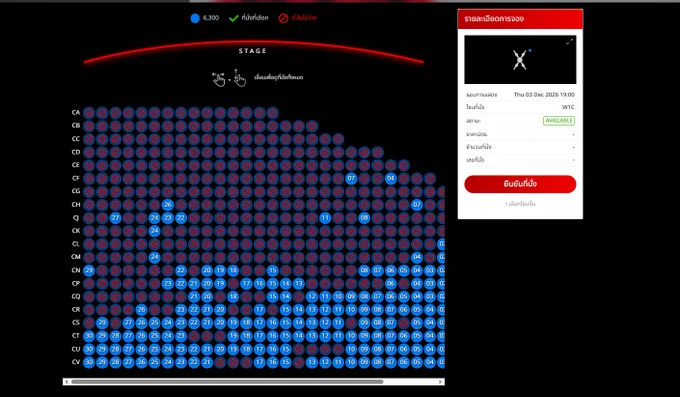Select seat 07 in row CF

pyautogui.click(x=351, y=178)
